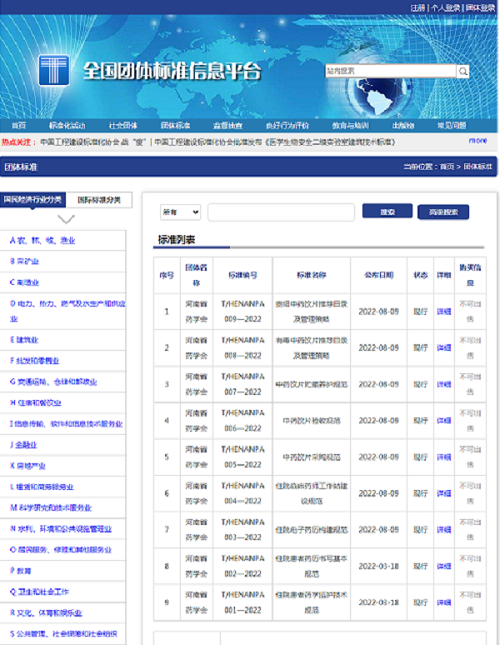Select category P 教育
The height and width of the screenshot is (645, 500).
21,571
